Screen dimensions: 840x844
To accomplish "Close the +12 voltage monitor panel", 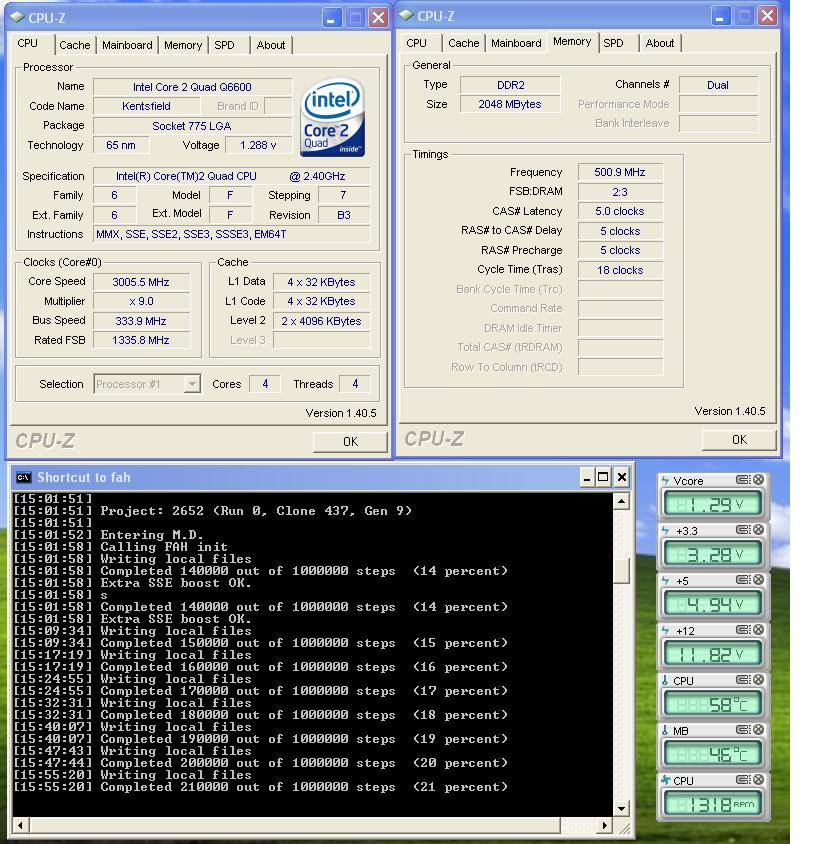I will 758,630.
